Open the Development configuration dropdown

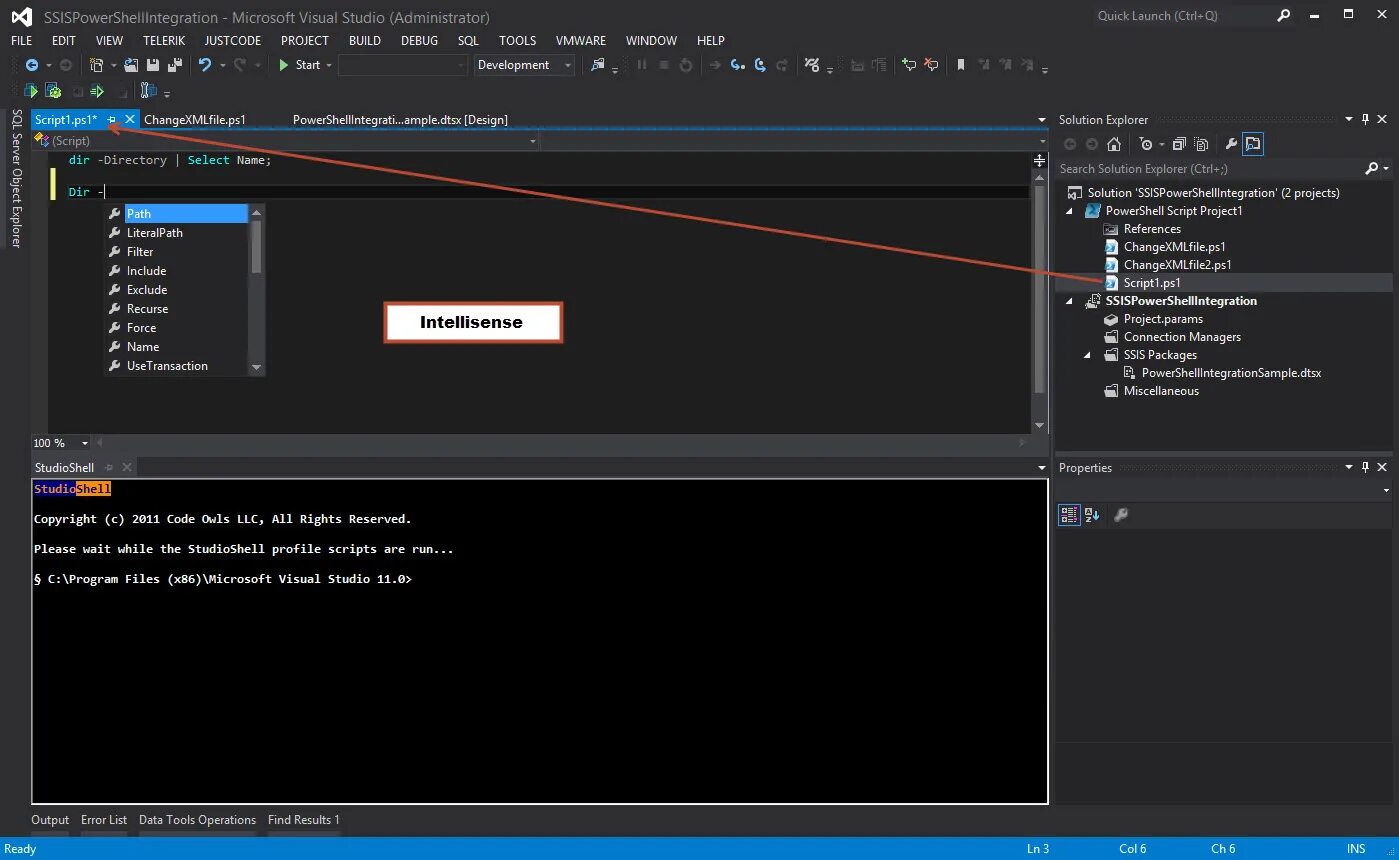point(524,65)
